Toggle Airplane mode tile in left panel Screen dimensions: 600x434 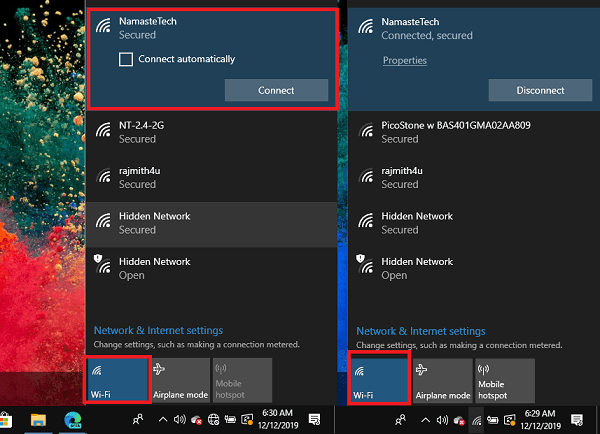pos(181,380)
